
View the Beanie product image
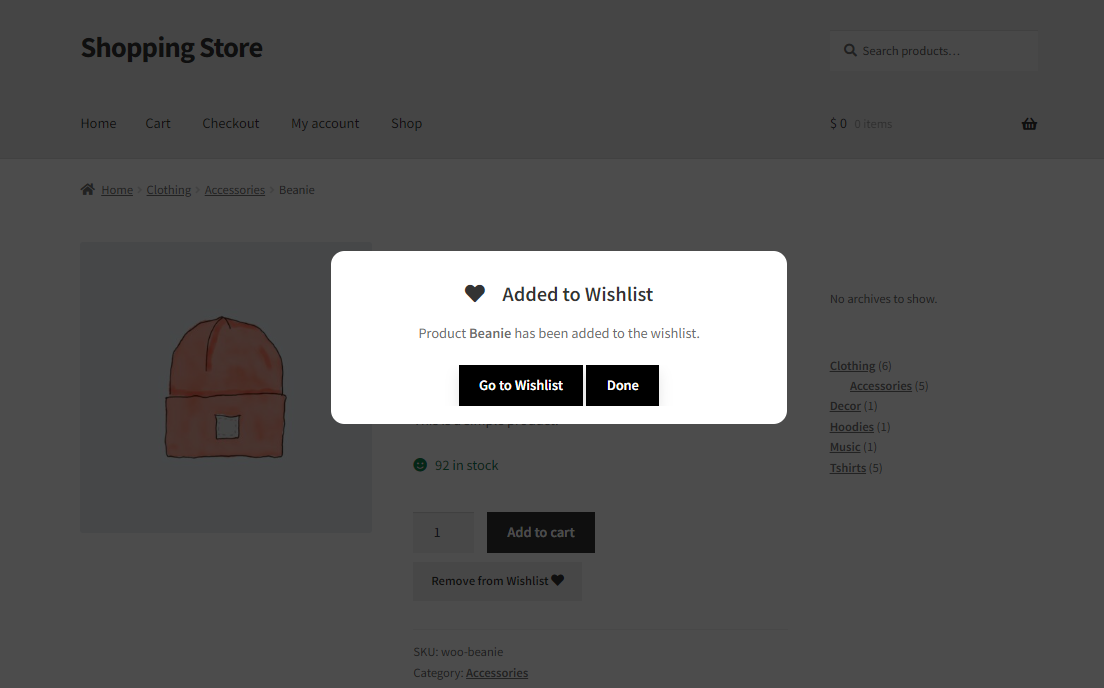coord(225,387)
